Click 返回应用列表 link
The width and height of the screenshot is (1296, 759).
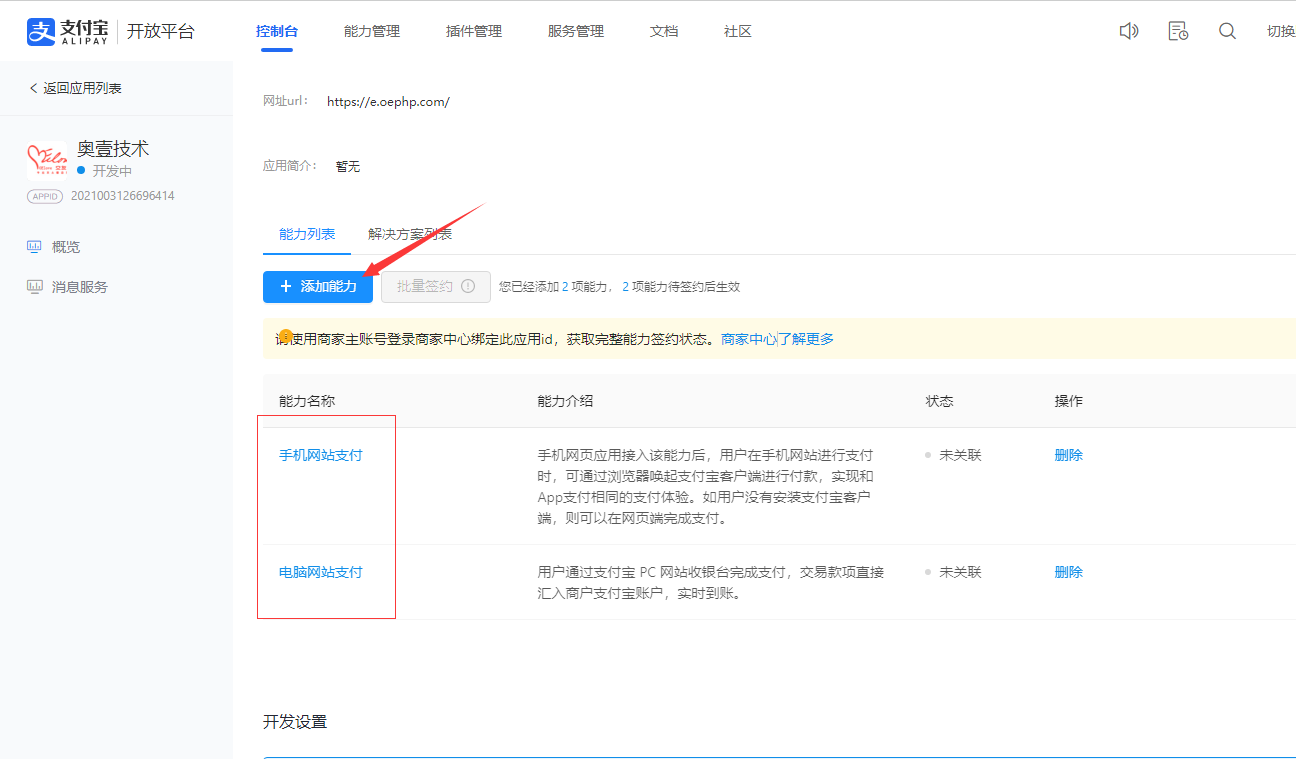click(82, 88)
